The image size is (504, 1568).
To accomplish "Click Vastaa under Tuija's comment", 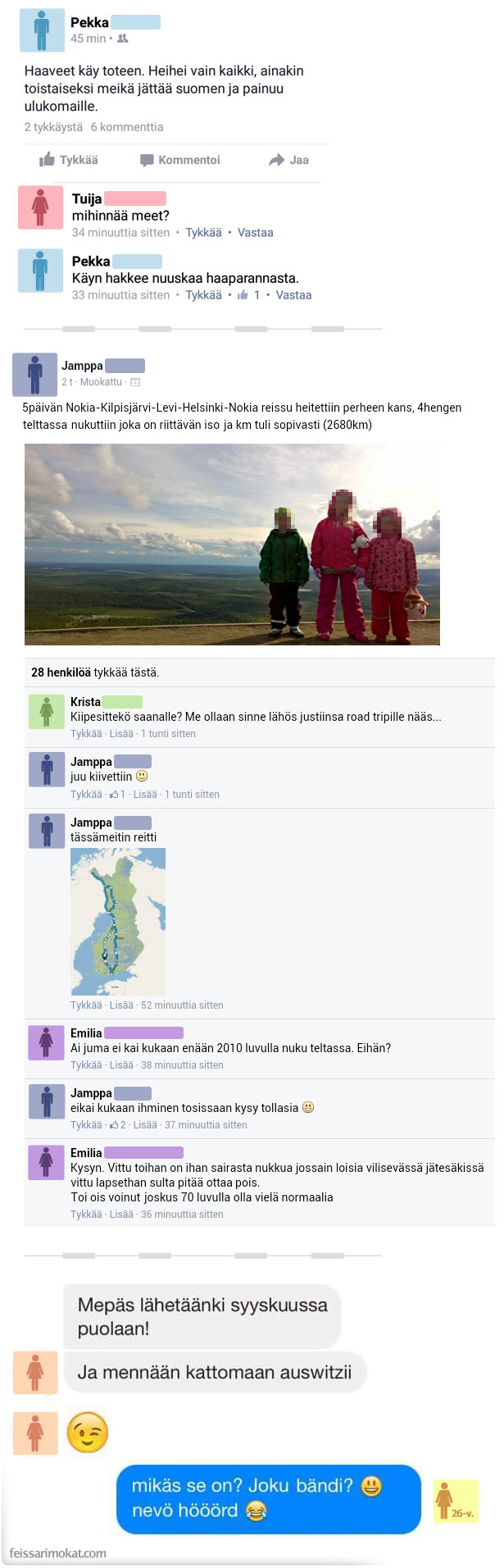I will pyautogui.click(x=256, y=233).
